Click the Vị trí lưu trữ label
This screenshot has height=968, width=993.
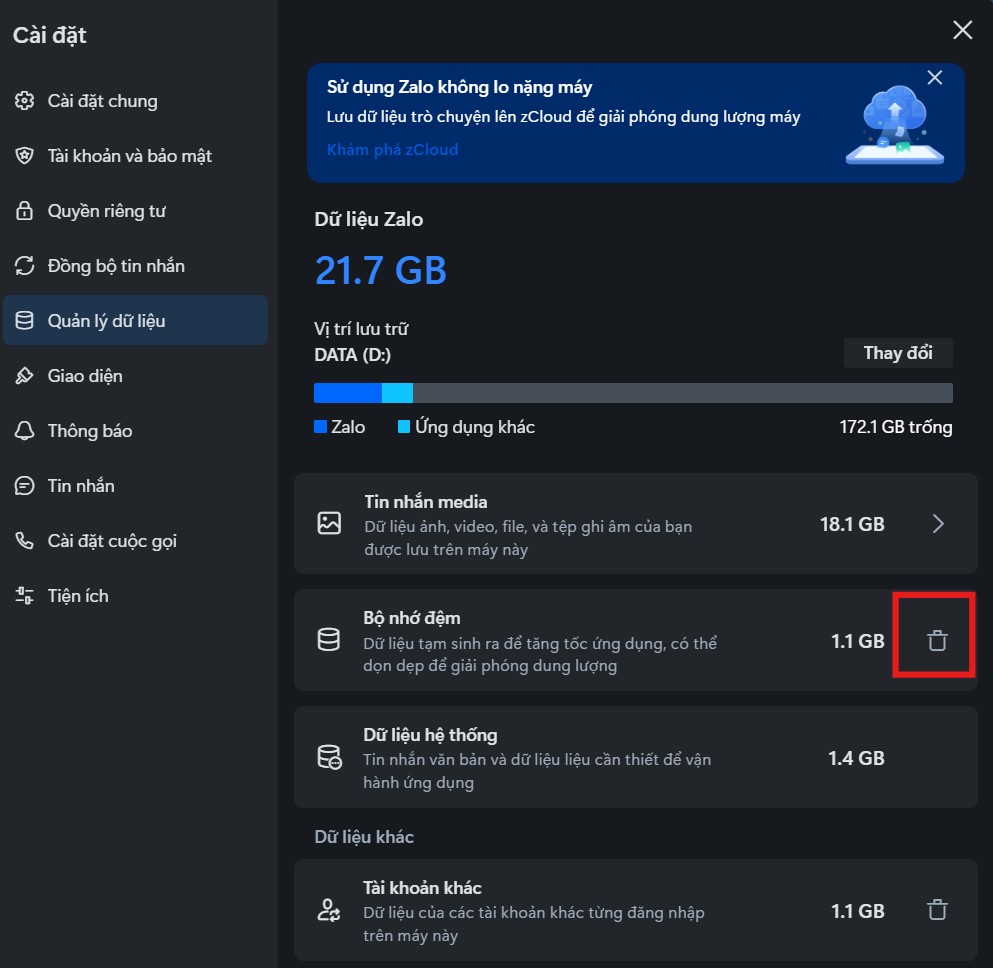[x=361, y=329]
